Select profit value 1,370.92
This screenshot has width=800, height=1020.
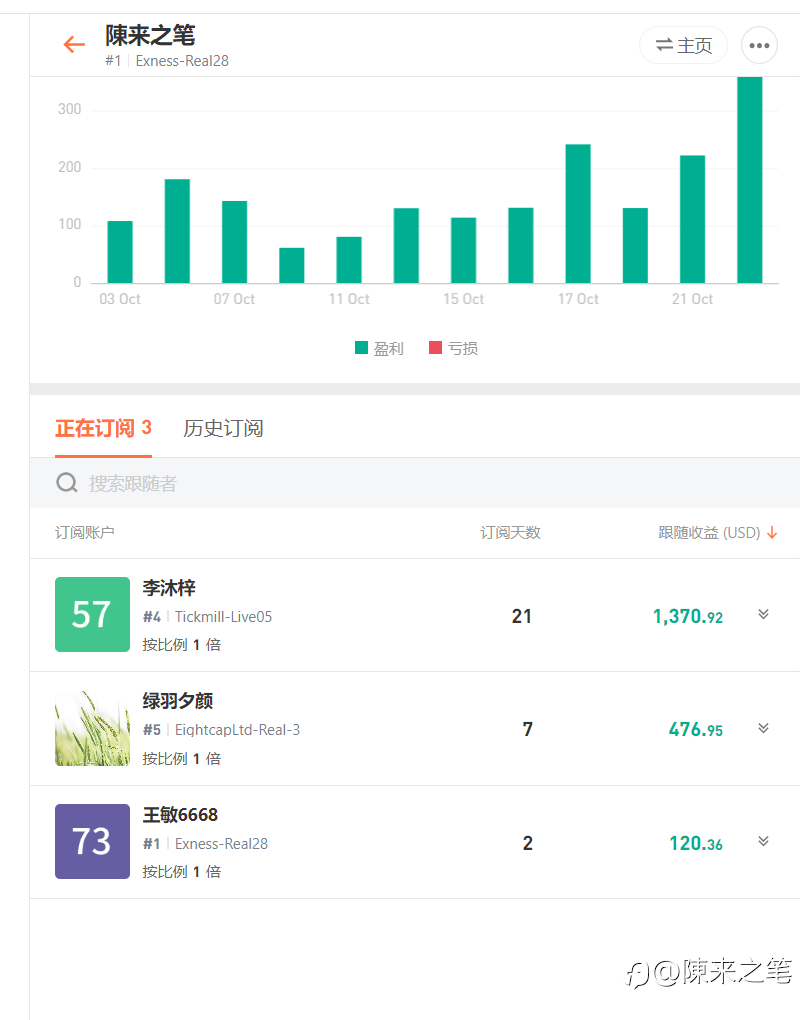pos(687,616)
